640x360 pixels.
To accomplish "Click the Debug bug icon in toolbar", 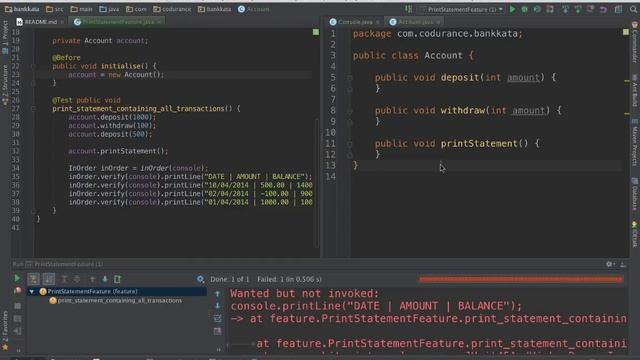I will pos(524,9).
